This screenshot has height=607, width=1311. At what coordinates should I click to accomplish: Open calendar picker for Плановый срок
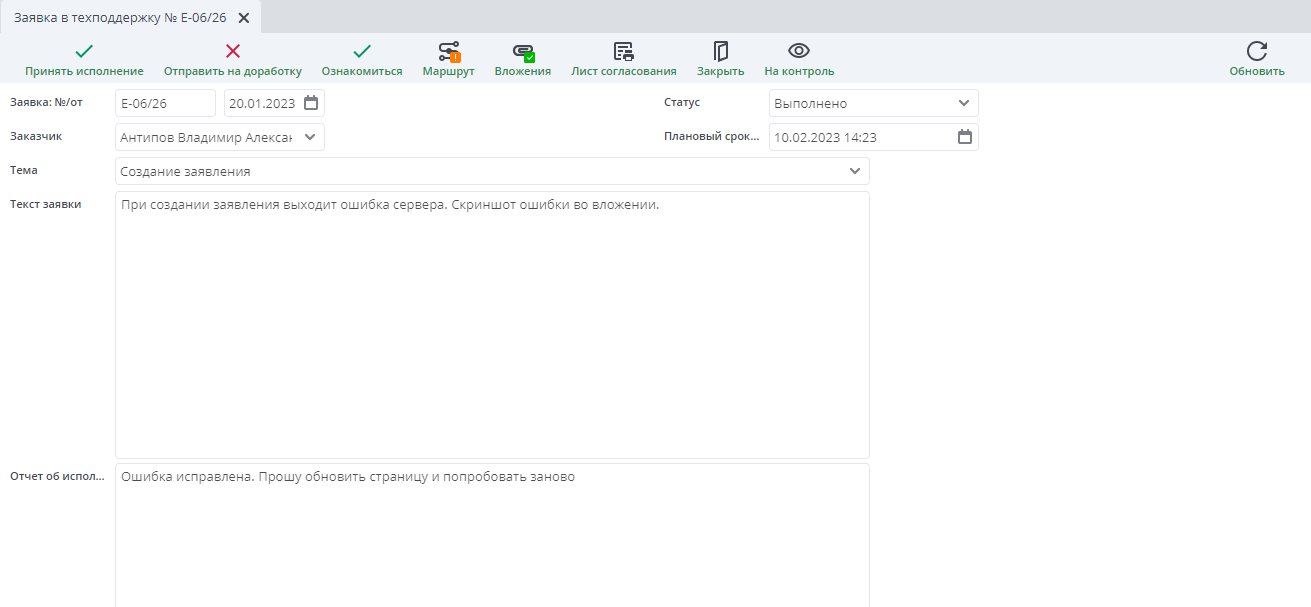(965, 137)
